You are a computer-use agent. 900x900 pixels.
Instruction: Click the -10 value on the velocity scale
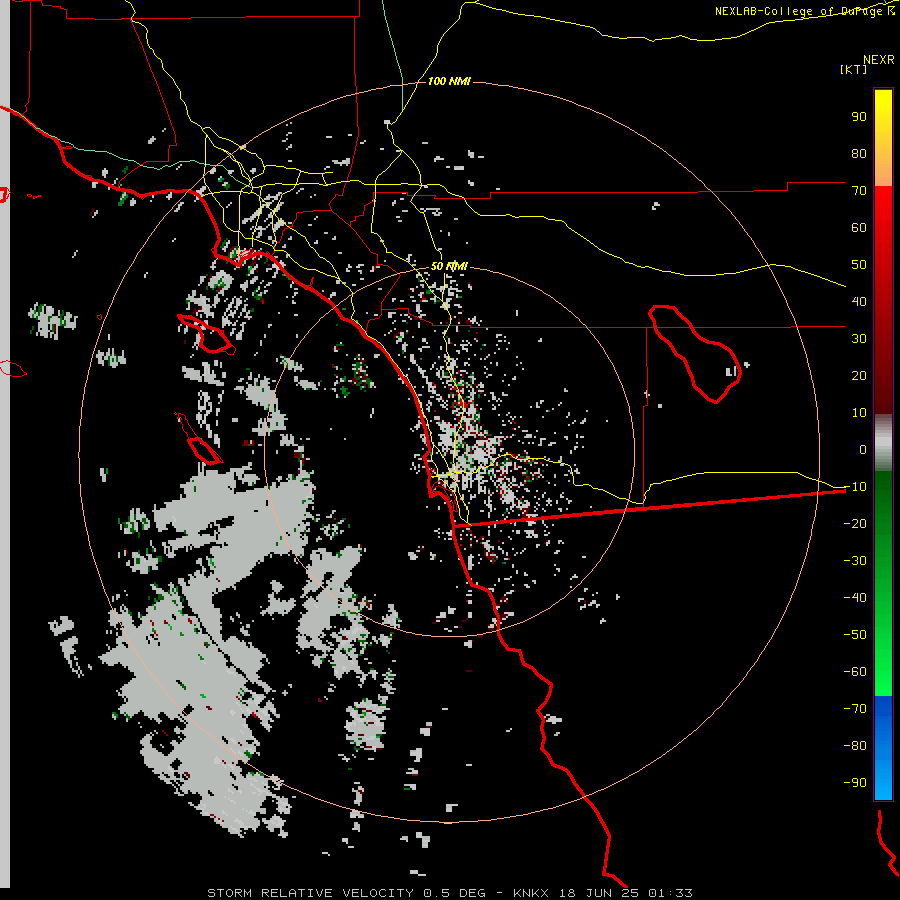[x=855, y=487]
